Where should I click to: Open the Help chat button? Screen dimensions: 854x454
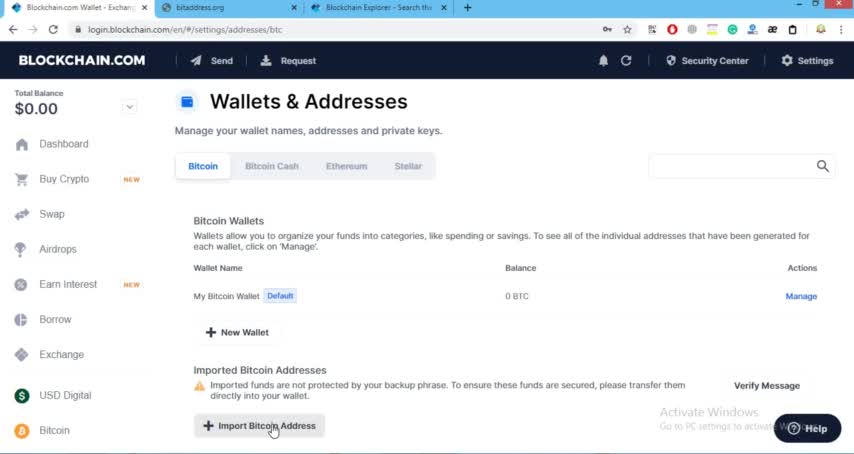point(807,428)
